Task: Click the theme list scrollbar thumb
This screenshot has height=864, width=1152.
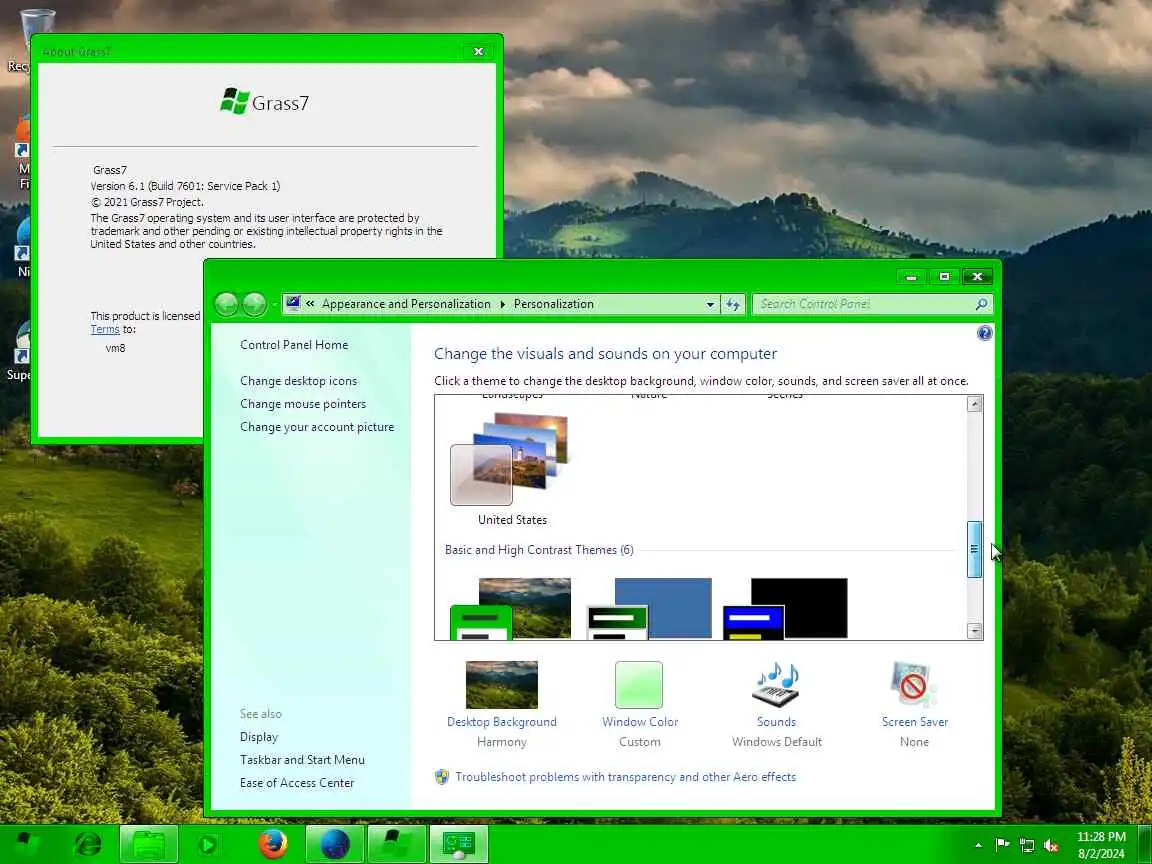Action: [975, 550]
